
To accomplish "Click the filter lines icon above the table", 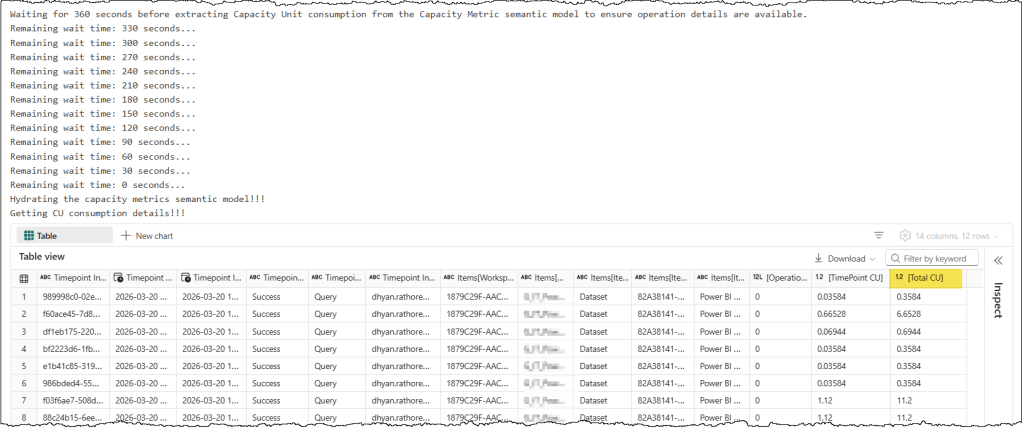I will point(879,235).
